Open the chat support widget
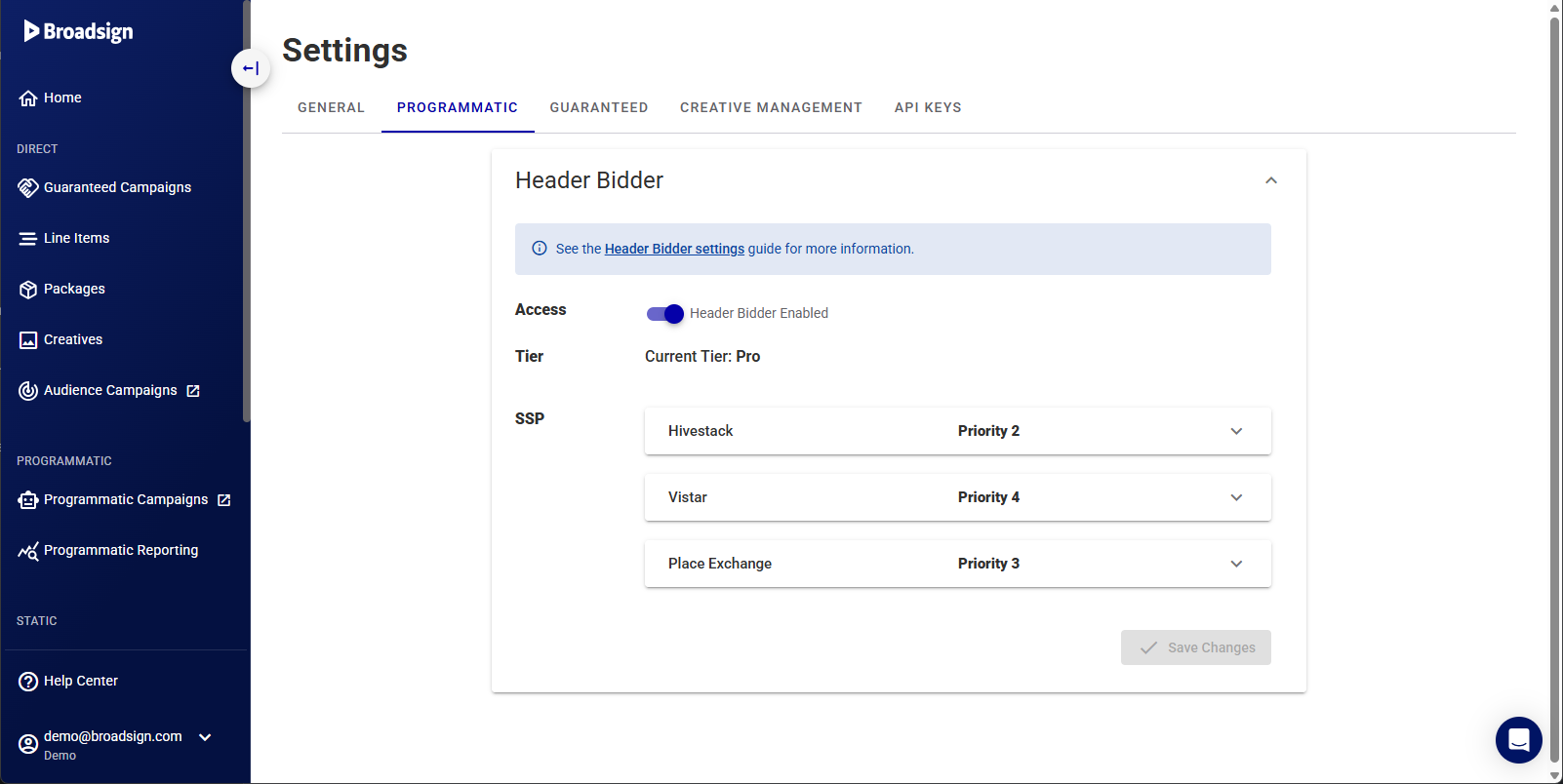This screenshot has width=1563, height=784. 1518,740
